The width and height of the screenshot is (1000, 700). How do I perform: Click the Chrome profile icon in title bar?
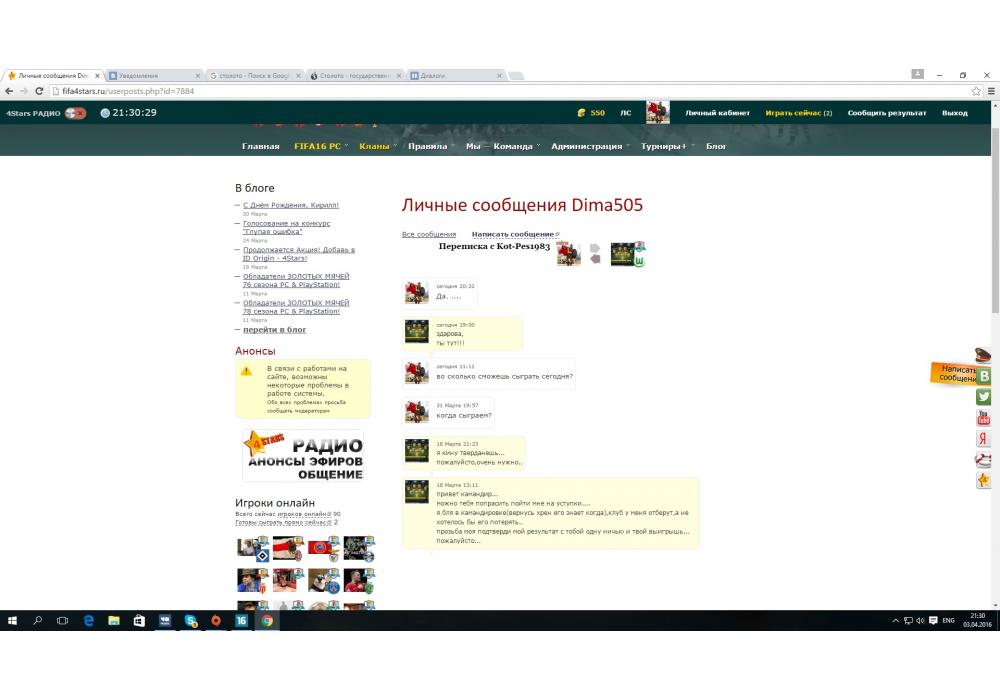click(x=917, y=74)
